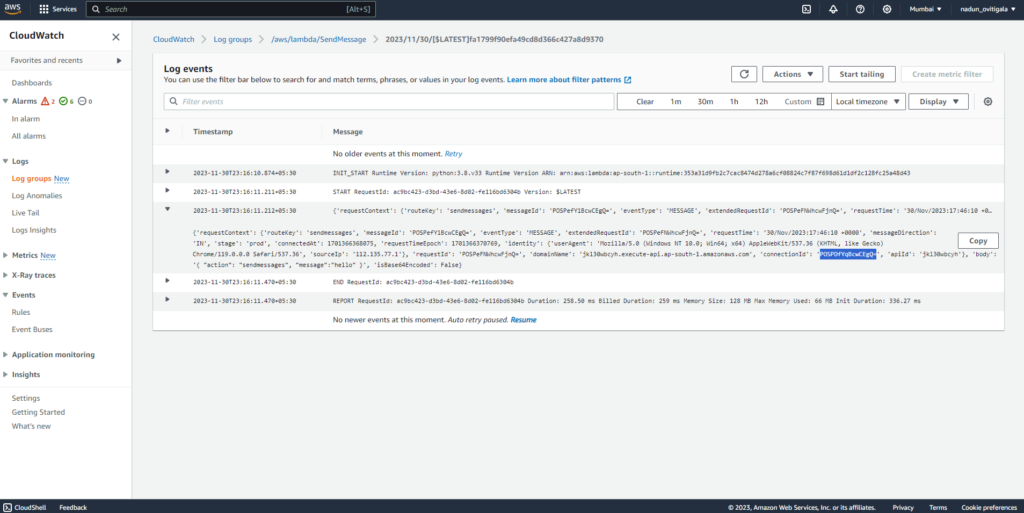The image size is (1024, 513).
Task: Click the OK alarms green check count
Action: point(66,101)
